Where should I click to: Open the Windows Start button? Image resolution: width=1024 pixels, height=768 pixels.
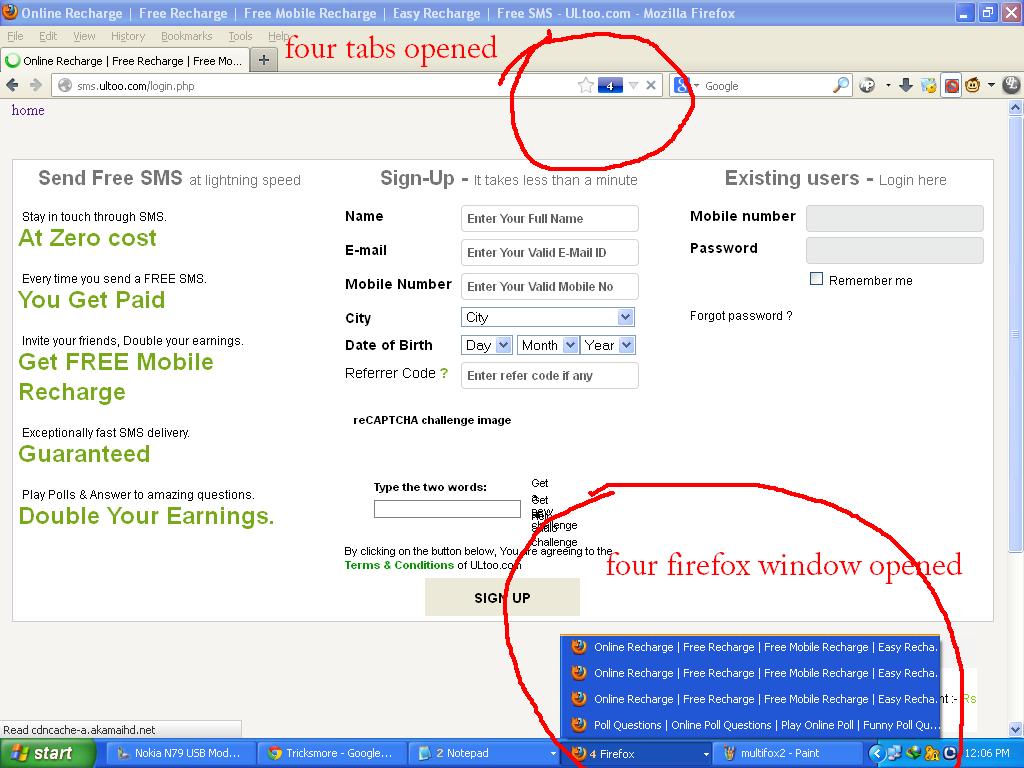pyautogui.click(x=47, y=753)
